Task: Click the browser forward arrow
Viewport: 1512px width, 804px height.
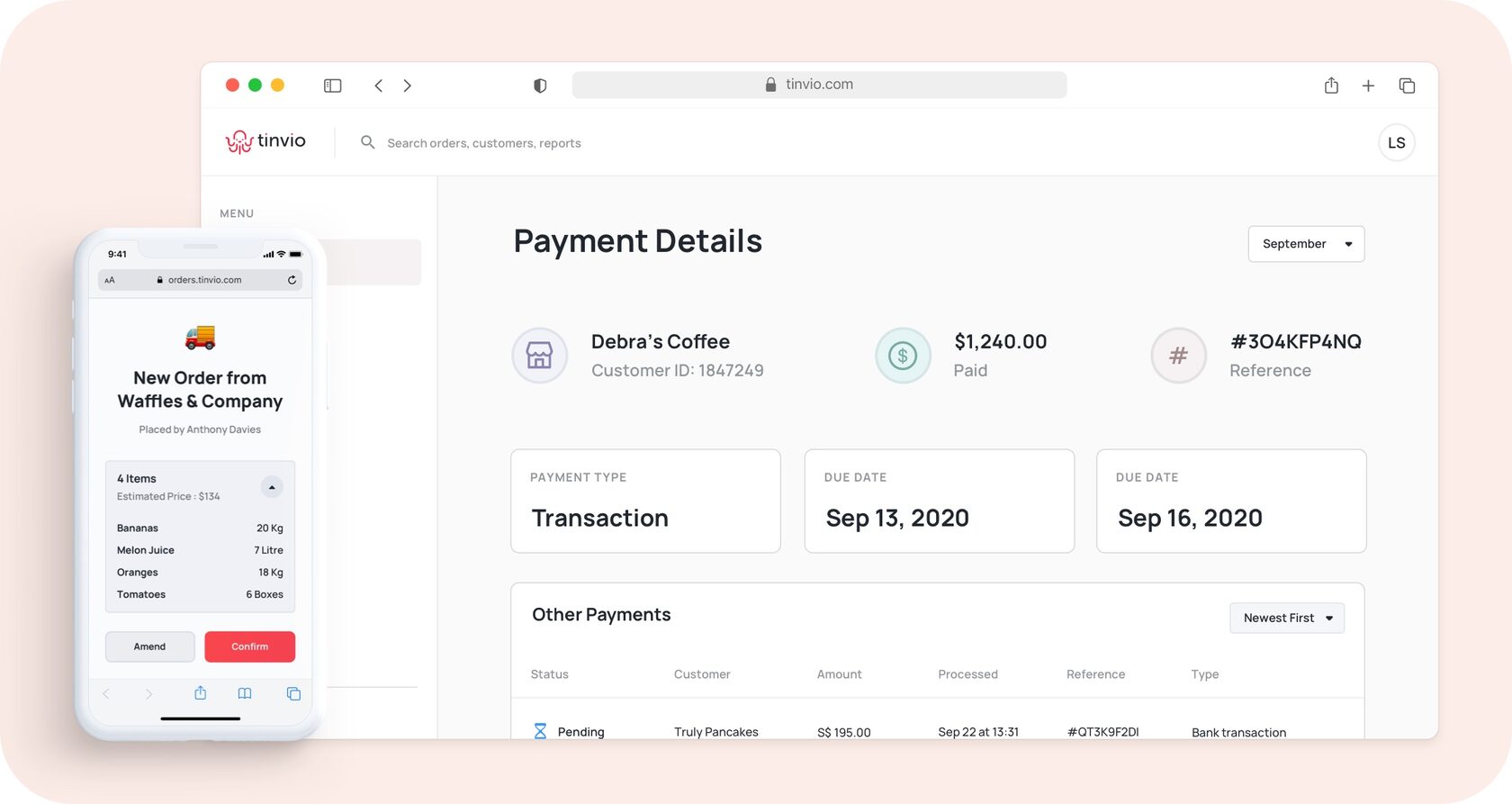Action: [408, 86]
